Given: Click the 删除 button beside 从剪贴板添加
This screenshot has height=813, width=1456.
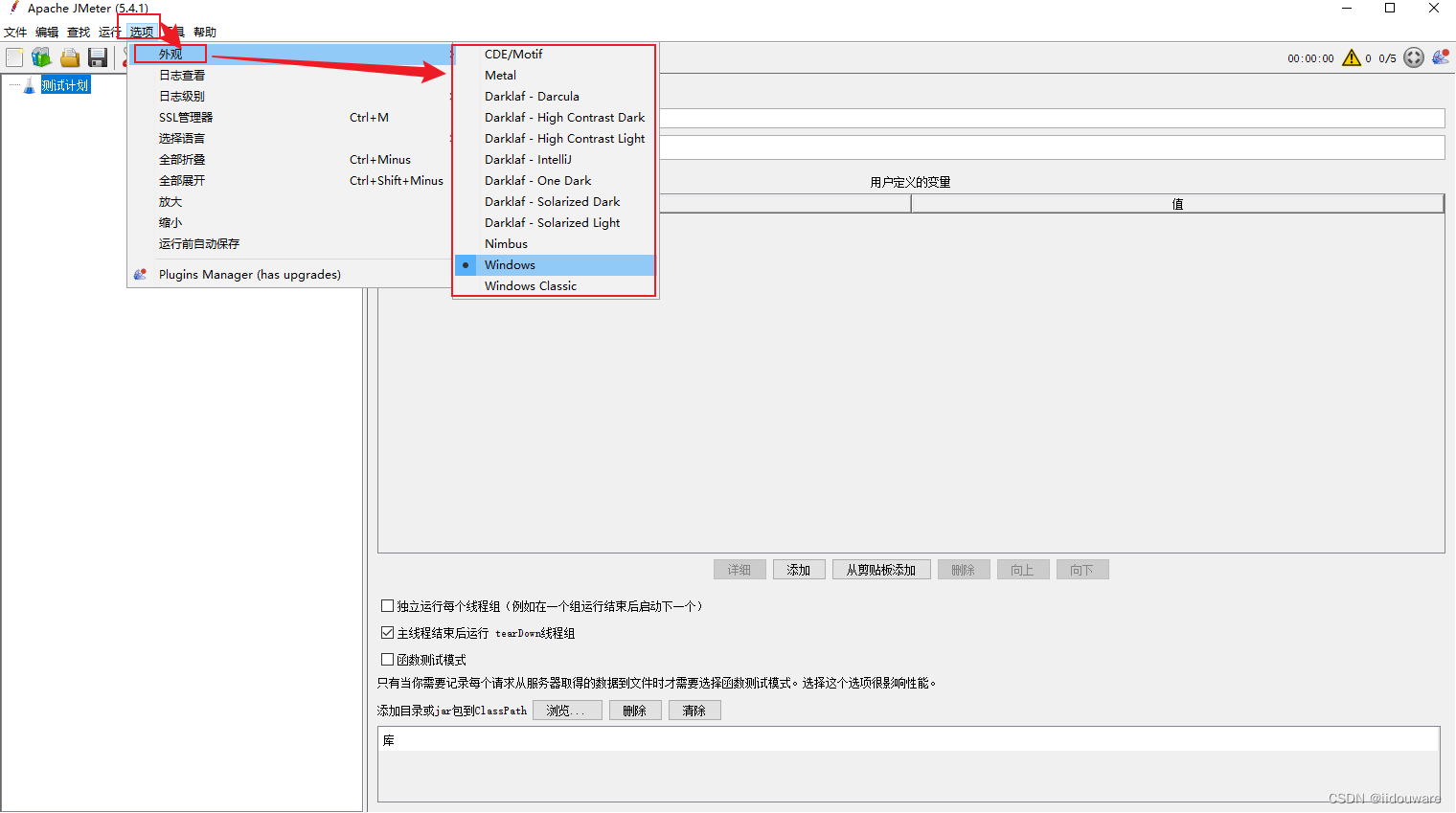Looking at the screenshot, I should (x=964, y=570).
